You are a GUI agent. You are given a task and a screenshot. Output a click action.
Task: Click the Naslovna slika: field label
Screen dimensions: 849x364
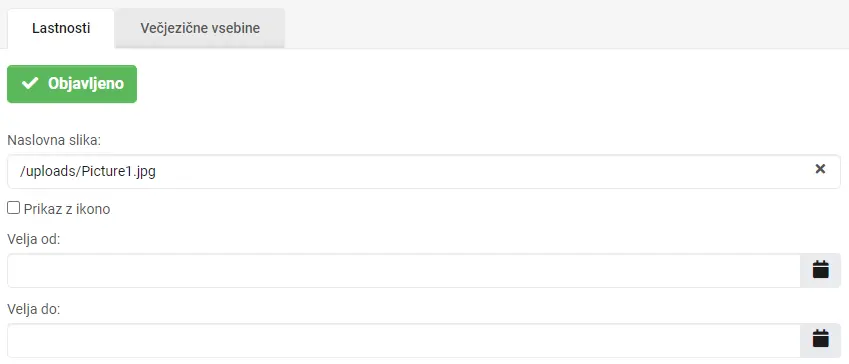click(x=54, y=140)
